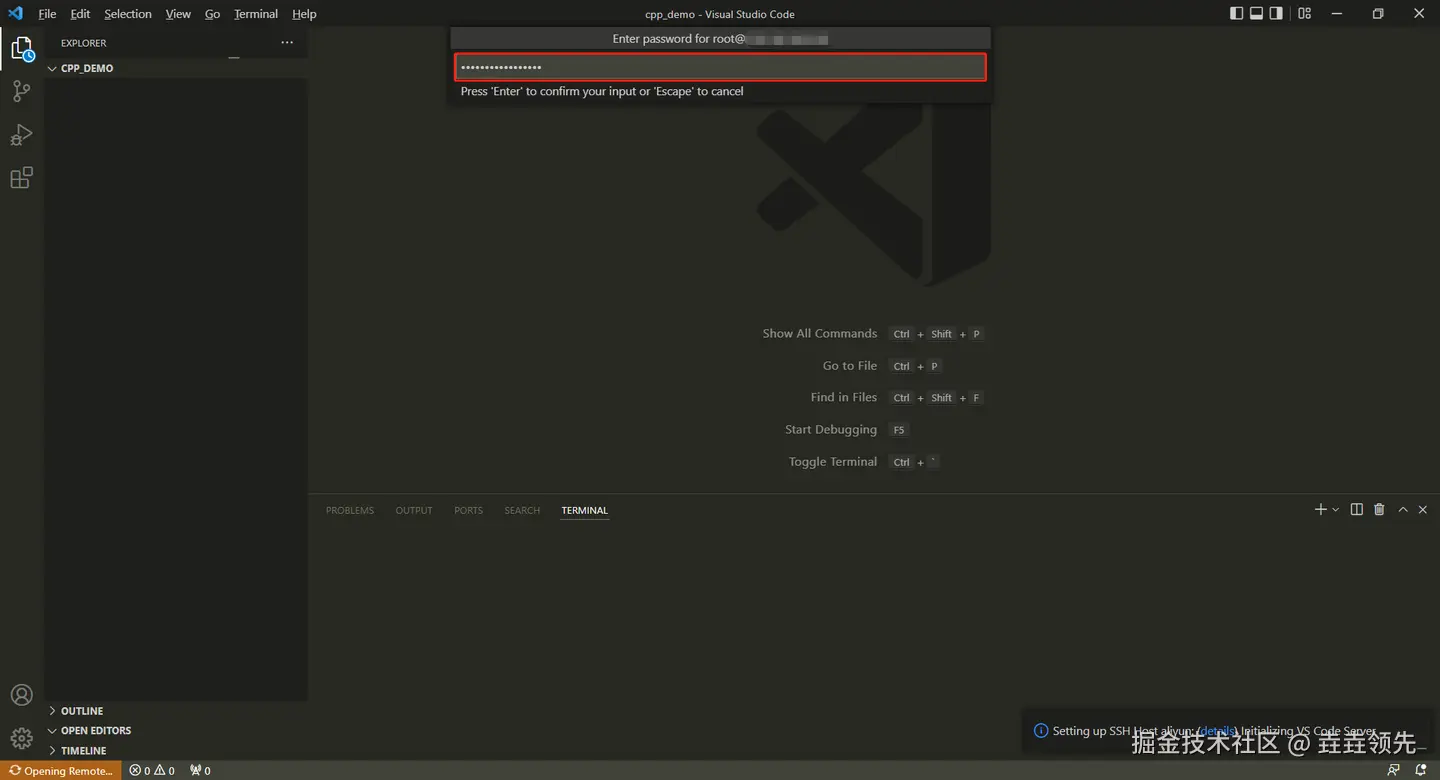Click the details link in SSH notification

coord(1217,731)
